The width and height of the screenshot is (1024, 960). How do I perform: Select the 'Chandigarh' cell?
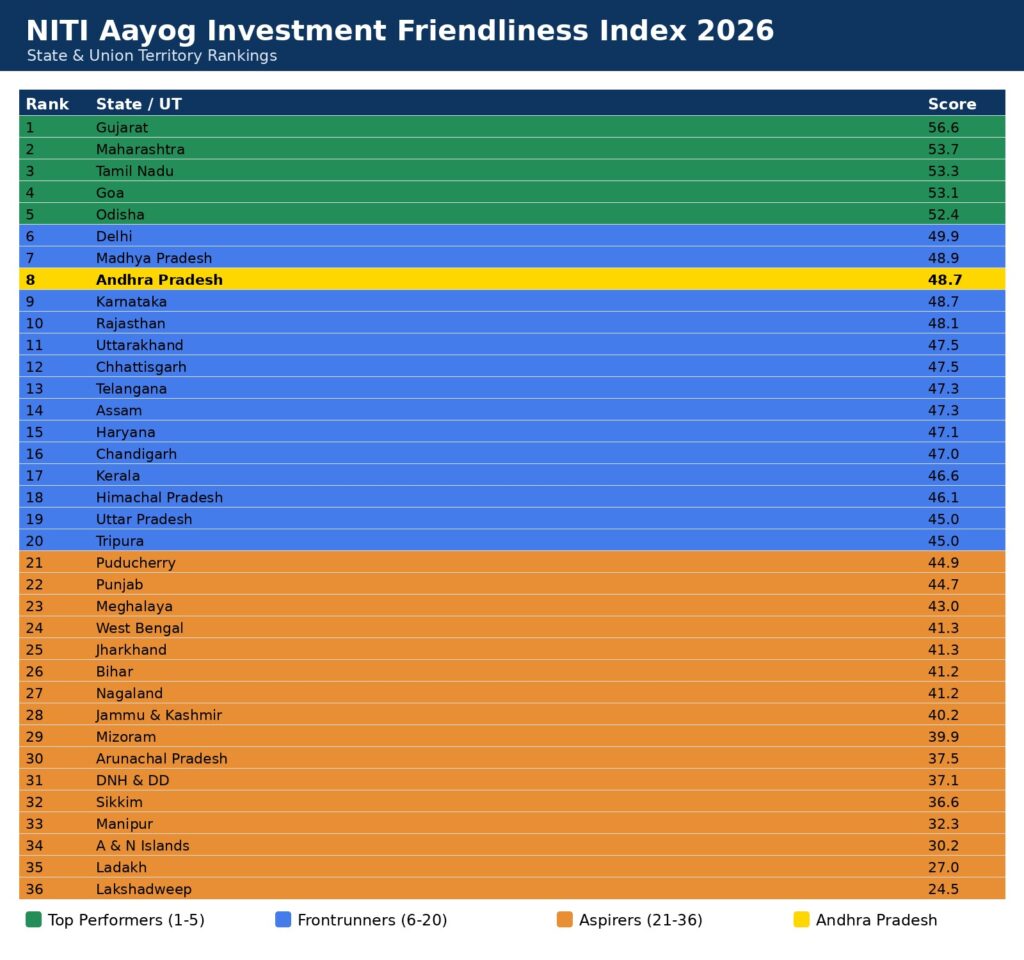136,454
